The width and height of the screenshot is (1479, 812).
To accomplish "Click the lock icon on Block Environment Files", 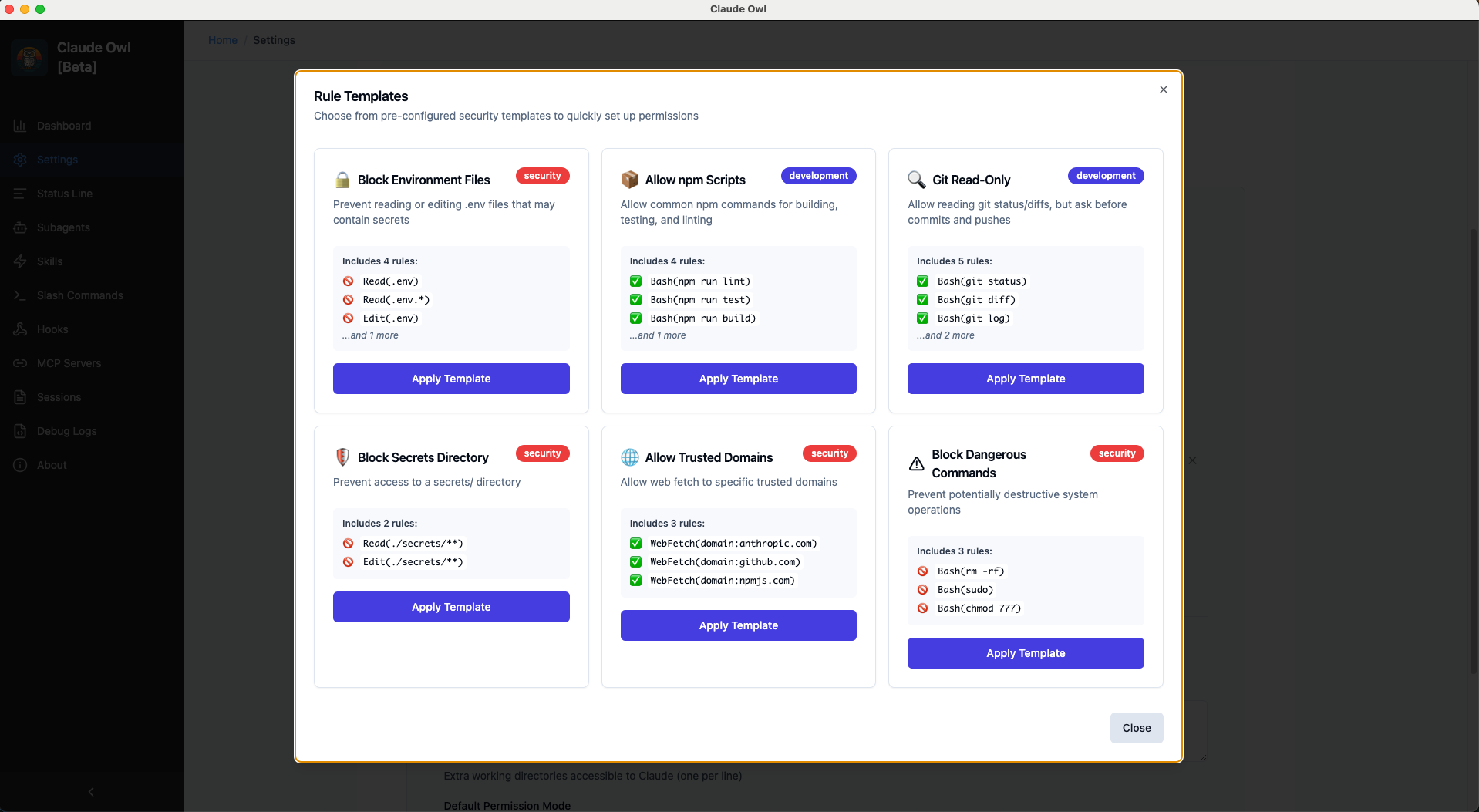I will 342,179.
